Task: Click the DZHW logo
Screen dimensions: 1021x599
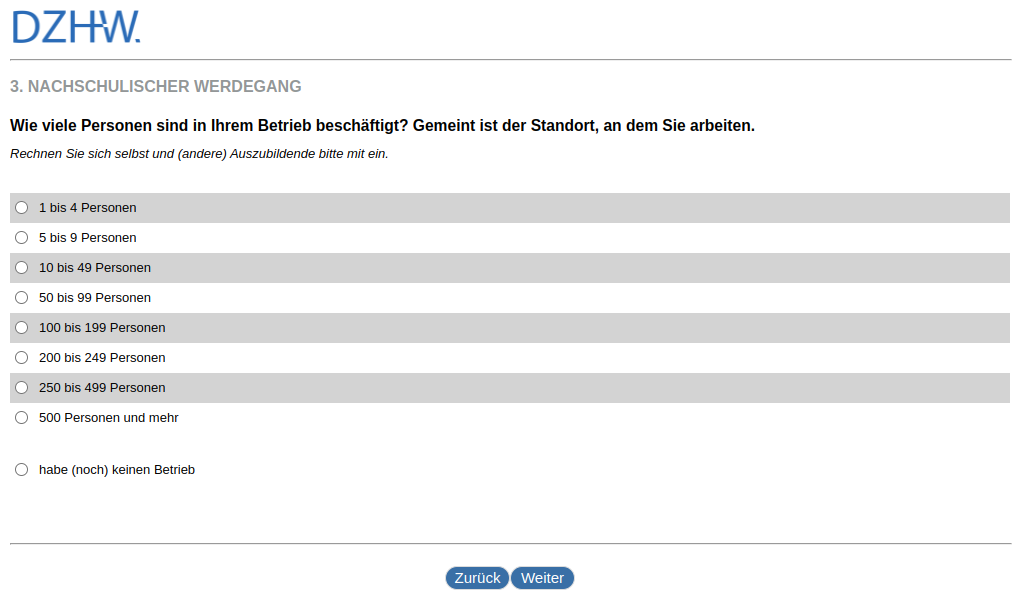Action: (x=76, y=27)
